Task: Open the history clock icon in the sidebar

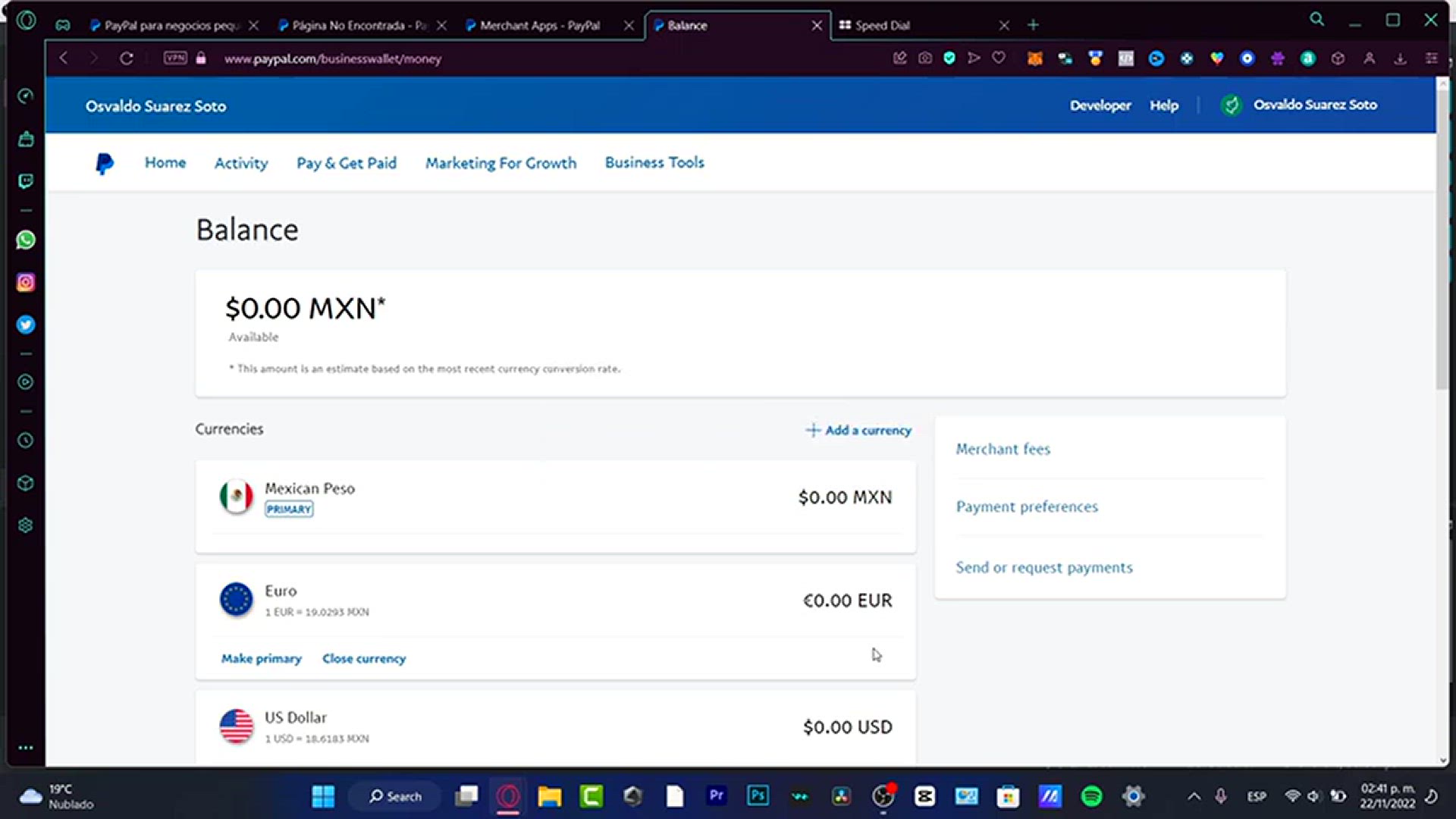Action: (26, 441)
